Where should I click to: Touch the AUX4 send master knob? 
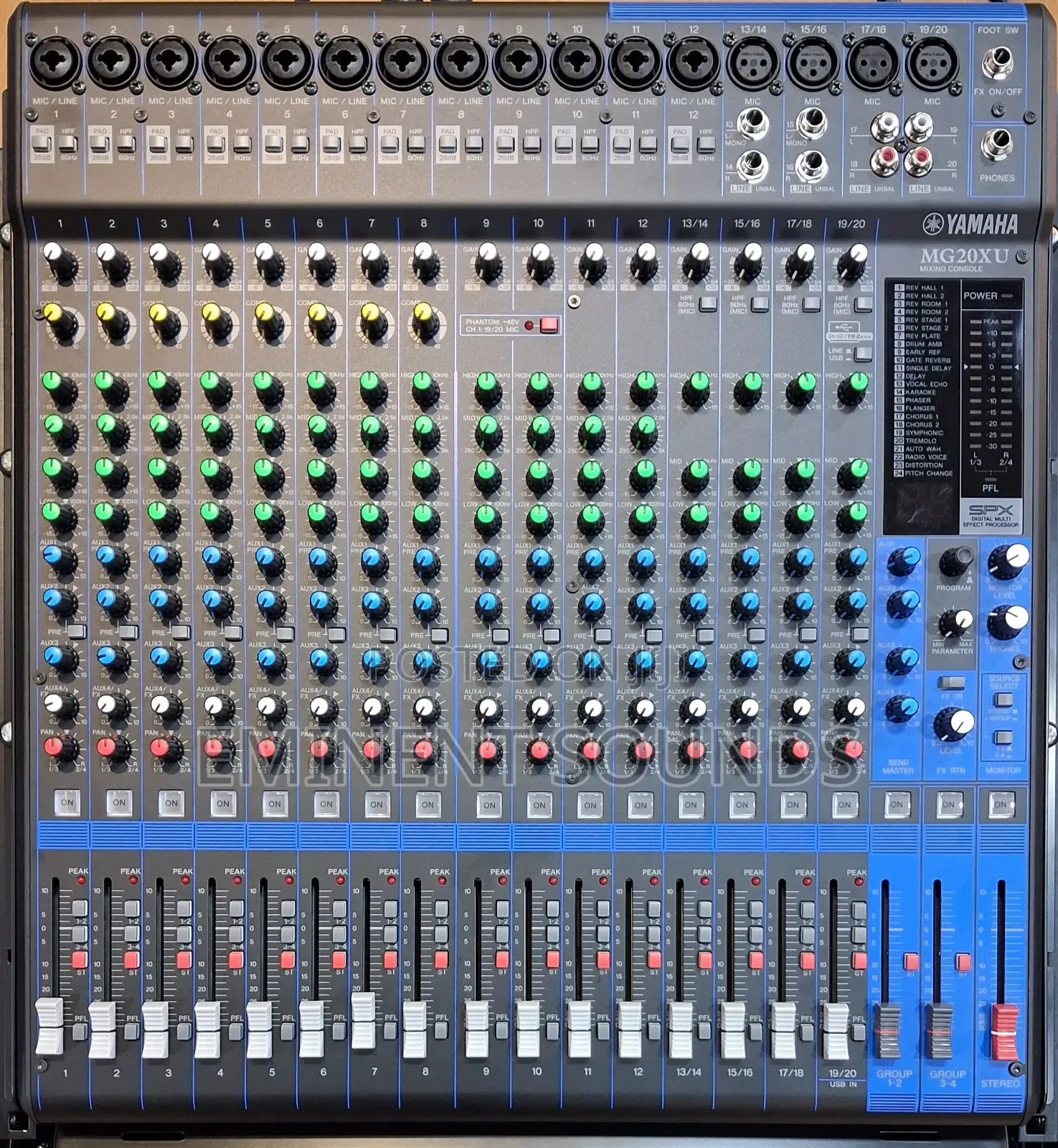(x=902, y=710)
